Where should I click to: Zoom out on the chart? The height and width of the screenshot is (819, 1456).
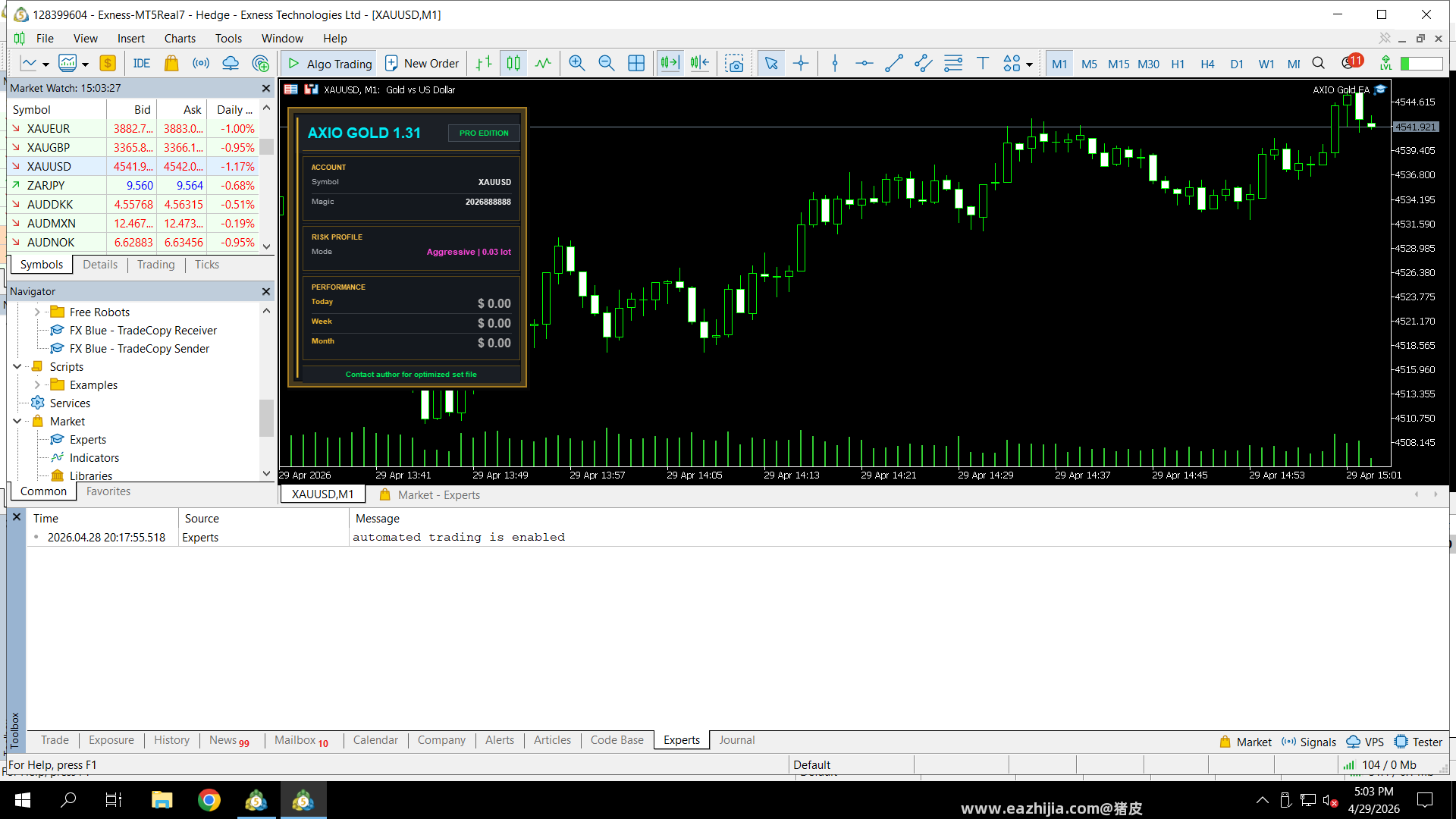[x=607, y=64]
